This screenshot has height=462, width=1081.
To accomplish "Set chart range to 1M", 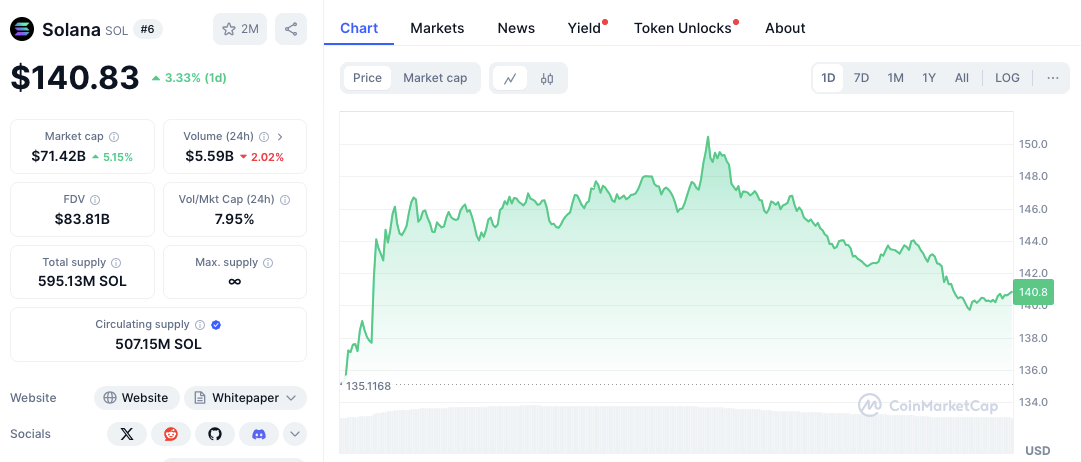I will [x=896, y=78].
